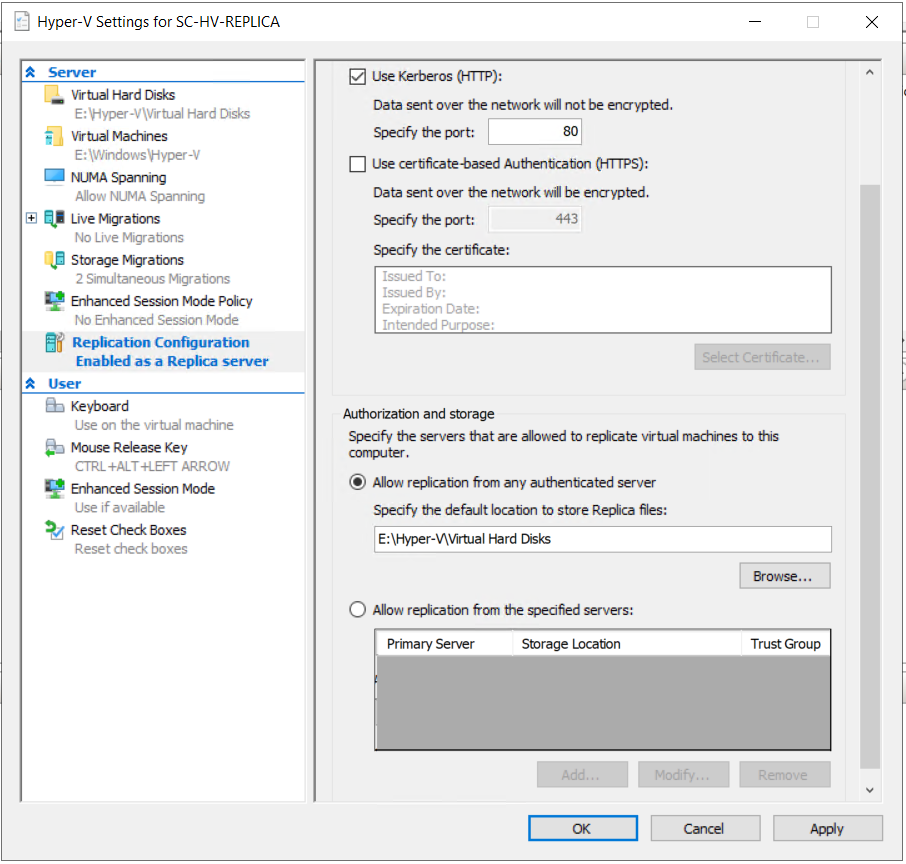Enable certificate-based Authentication (HTTPS) checkbox

click(358, 164)
